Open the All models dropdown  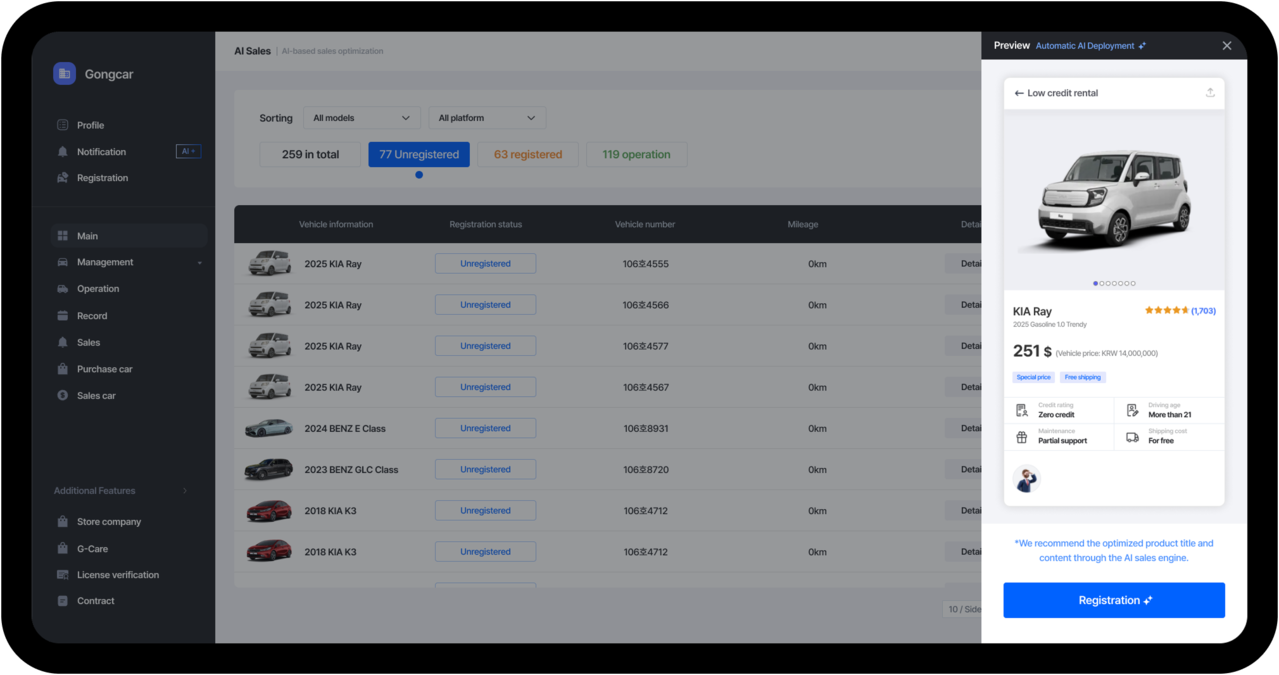pos(361,118)
